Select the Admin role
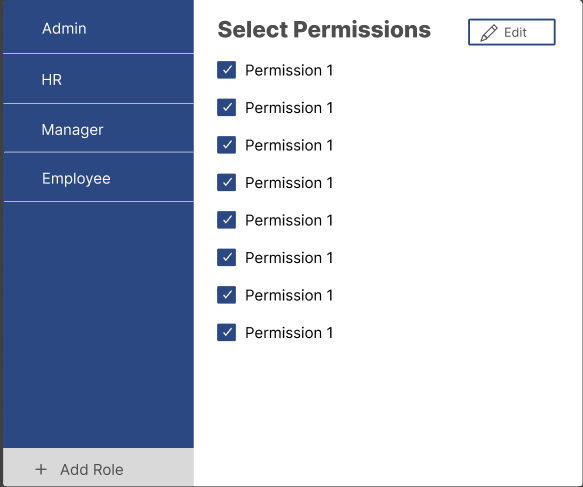The height and width of the screenshot is (487, 583). coord(99,28)
